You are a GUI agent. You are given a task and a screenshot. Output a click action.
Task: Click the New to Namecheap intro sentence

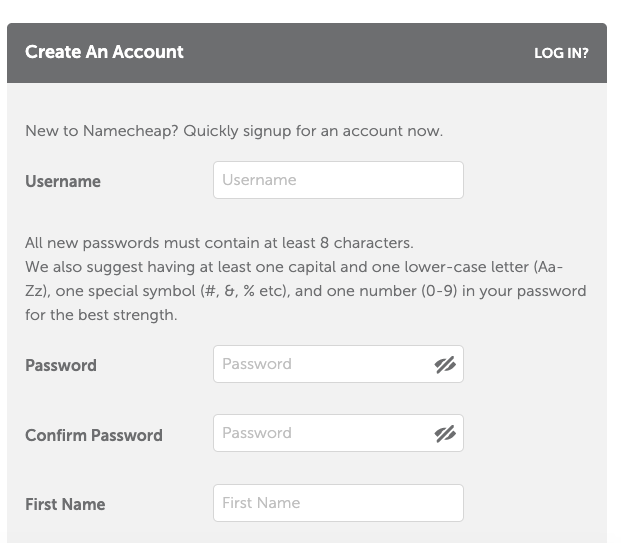[234, 131]
